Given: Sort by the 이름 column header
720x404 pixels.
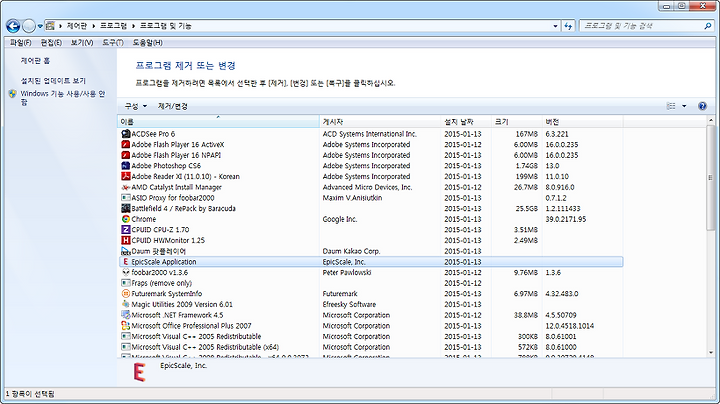Looking at the screenshot, I should pos(218,122).
